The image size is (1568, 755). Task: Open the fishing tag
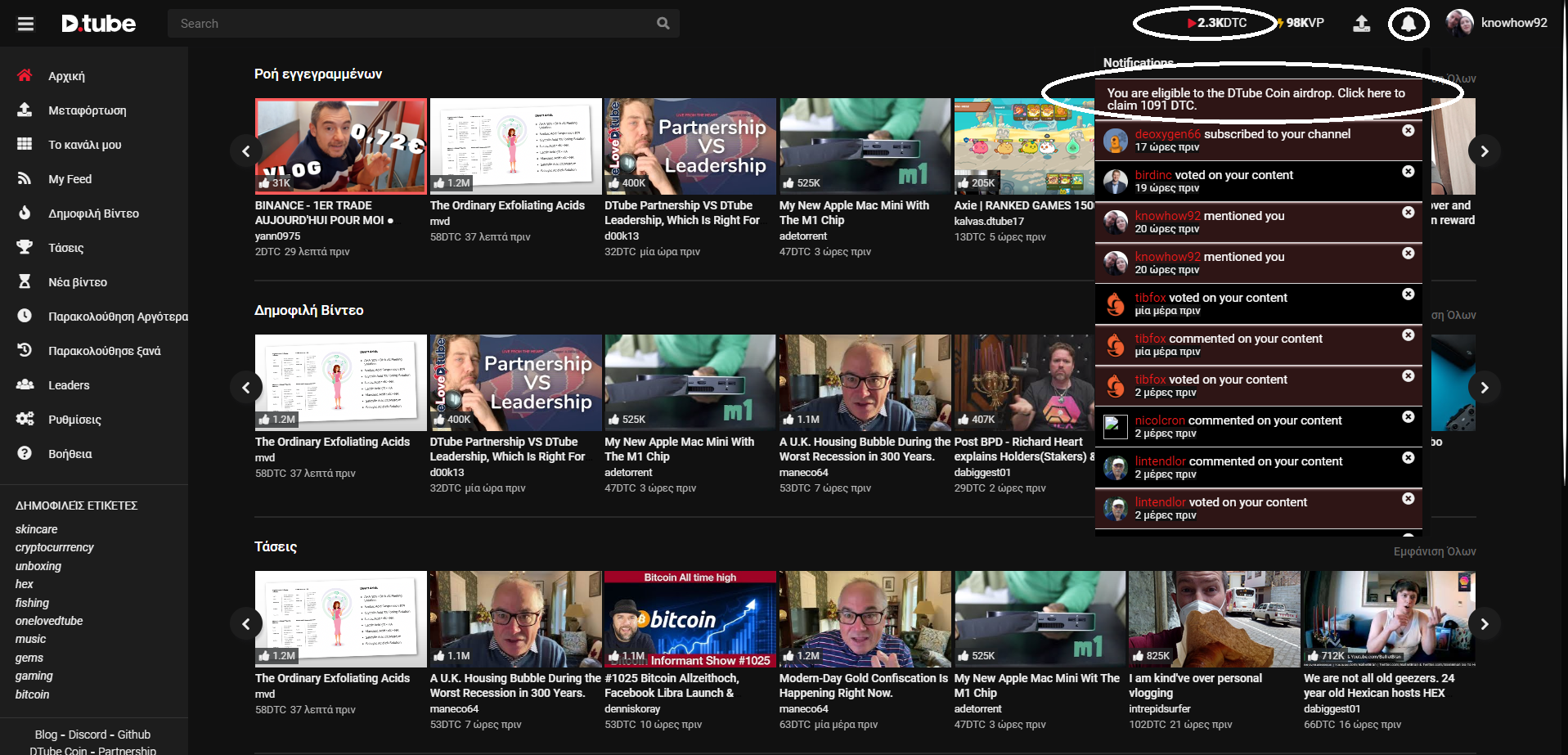click(x=33, y=603)
